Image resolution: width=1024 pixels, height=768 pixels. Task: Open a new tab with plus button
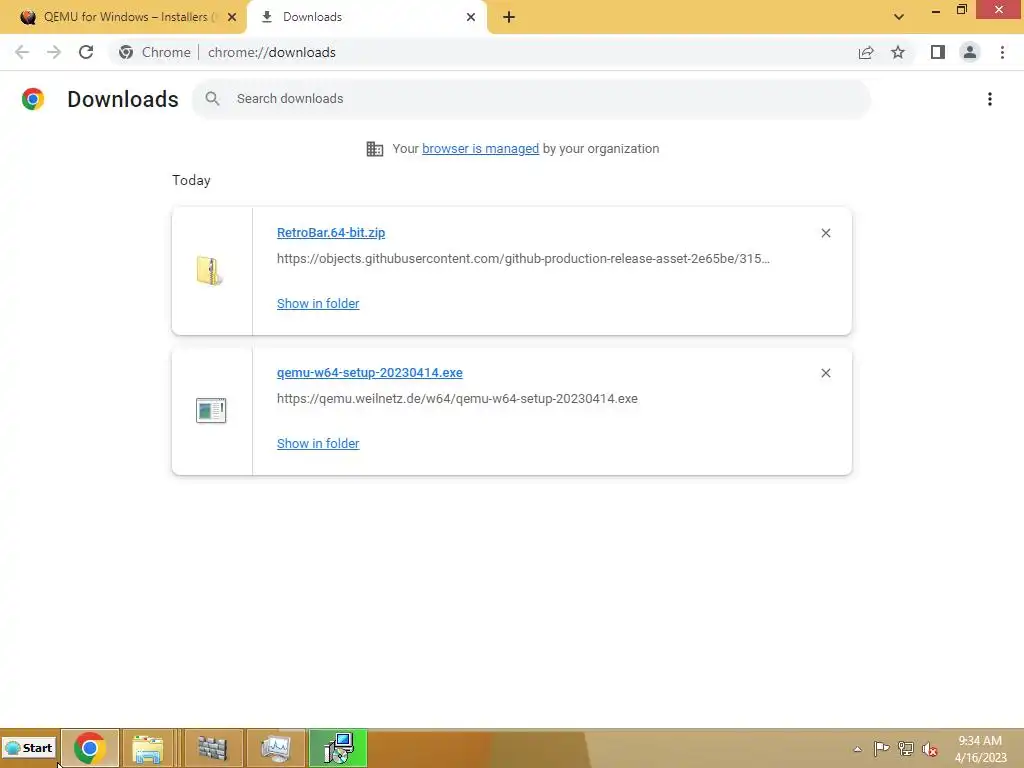[509, 17]
